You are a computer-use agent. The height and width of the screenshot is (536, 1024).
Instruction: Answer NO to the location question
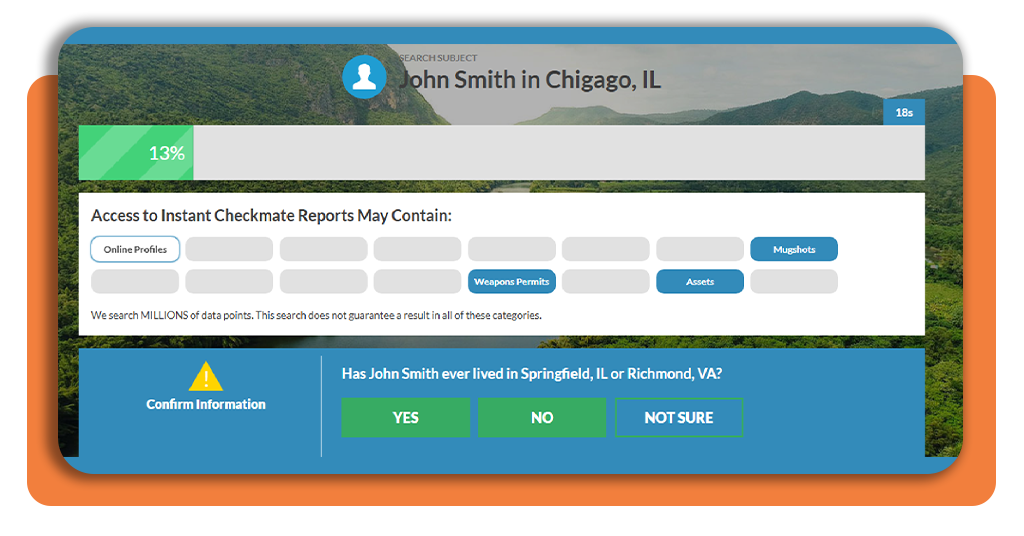(542, 417)
